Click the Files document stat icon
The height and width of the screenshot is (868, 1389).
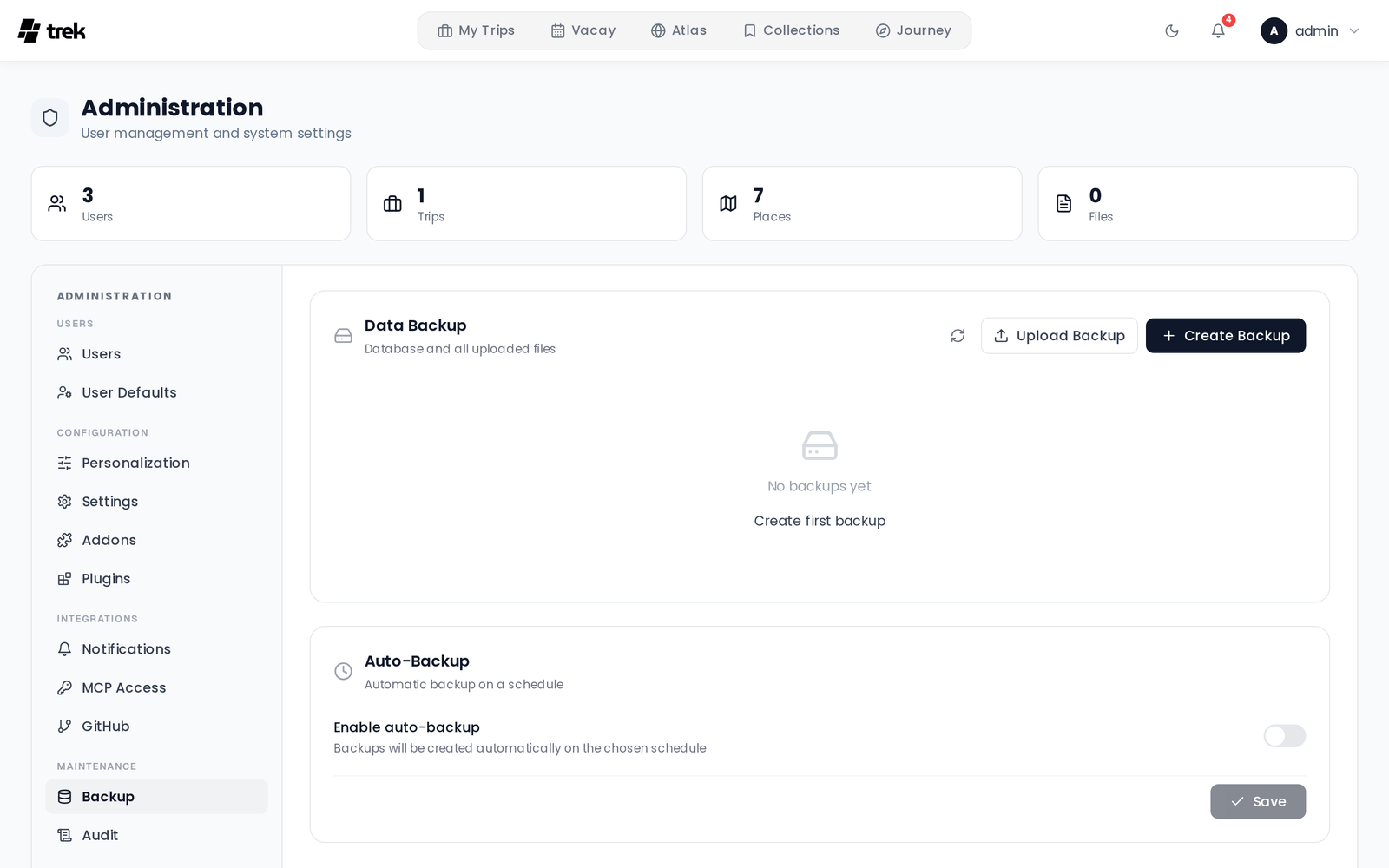click(1063, 204)
